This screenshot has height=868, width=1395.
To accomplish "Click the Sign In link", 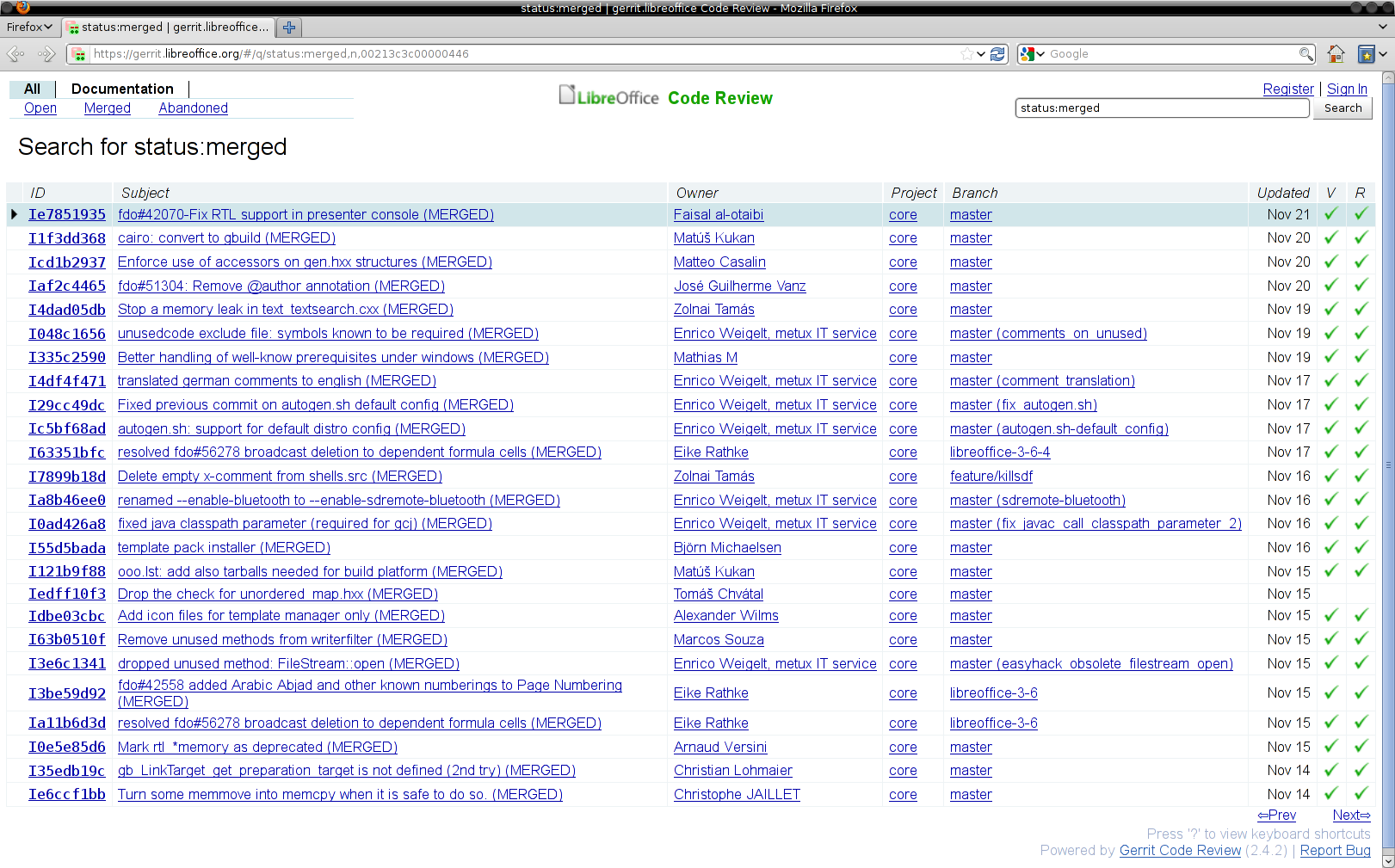I will [x=1347, y=89].
